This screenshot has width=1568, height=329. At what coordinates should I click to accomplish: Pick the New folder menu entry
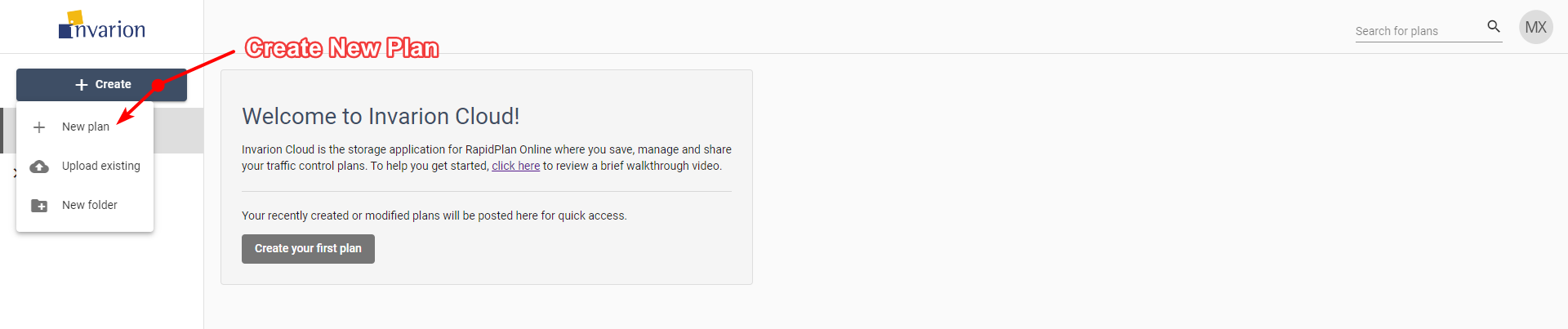coord(85,206)
